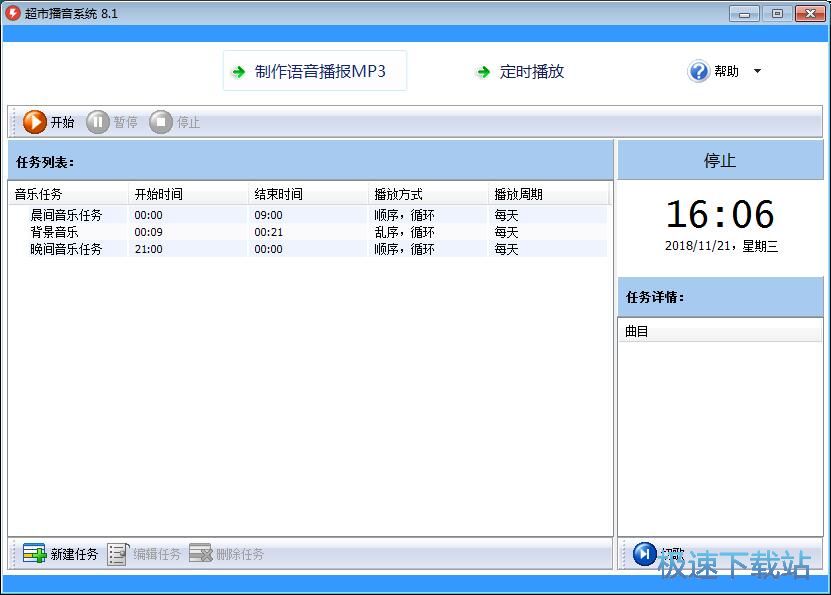Screen dimensions: 831x595
Task: Open 制作语音播报MP3 page
Action: 315,71
